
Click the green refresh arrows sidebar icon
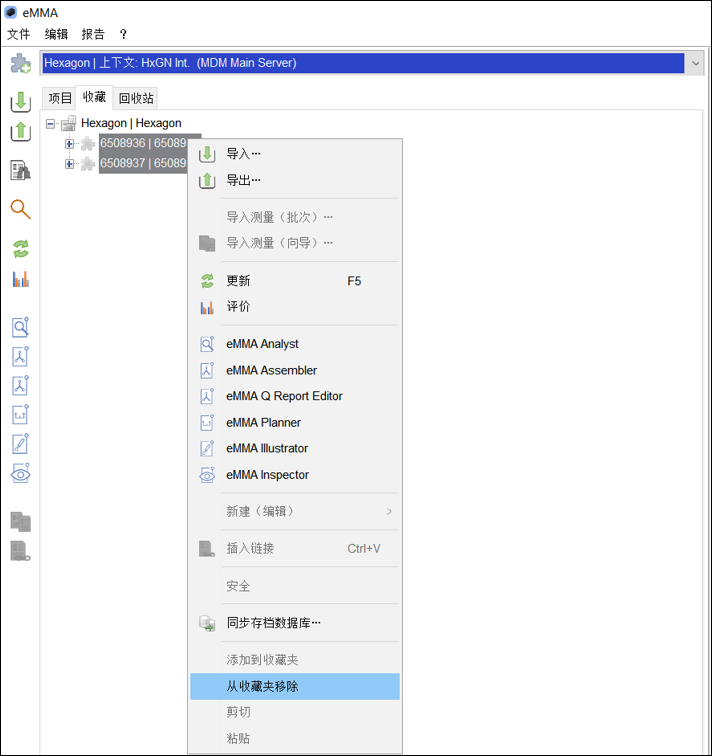(x=21, y=249)
